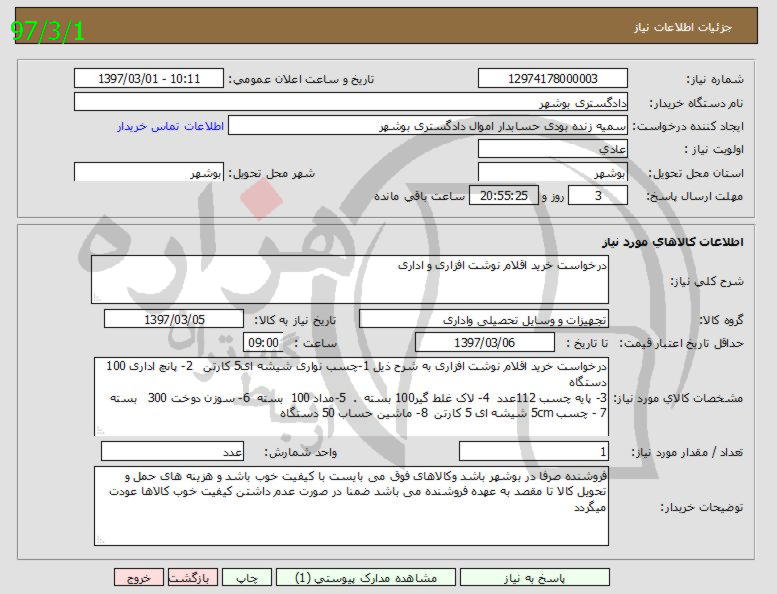Click the اطلاعات کالاهای مورد نیاز section heading
This screenshot has width=777, height=594.
click(672, 242)
